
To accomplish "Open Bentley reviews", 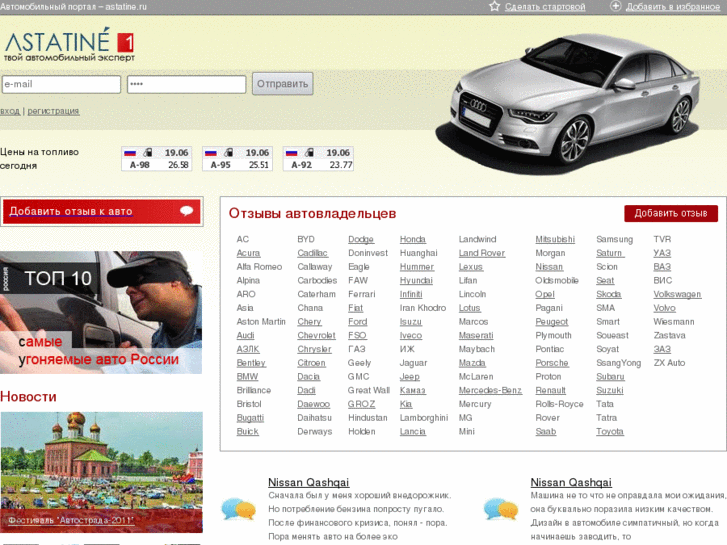I will click(x=251, y=363).
